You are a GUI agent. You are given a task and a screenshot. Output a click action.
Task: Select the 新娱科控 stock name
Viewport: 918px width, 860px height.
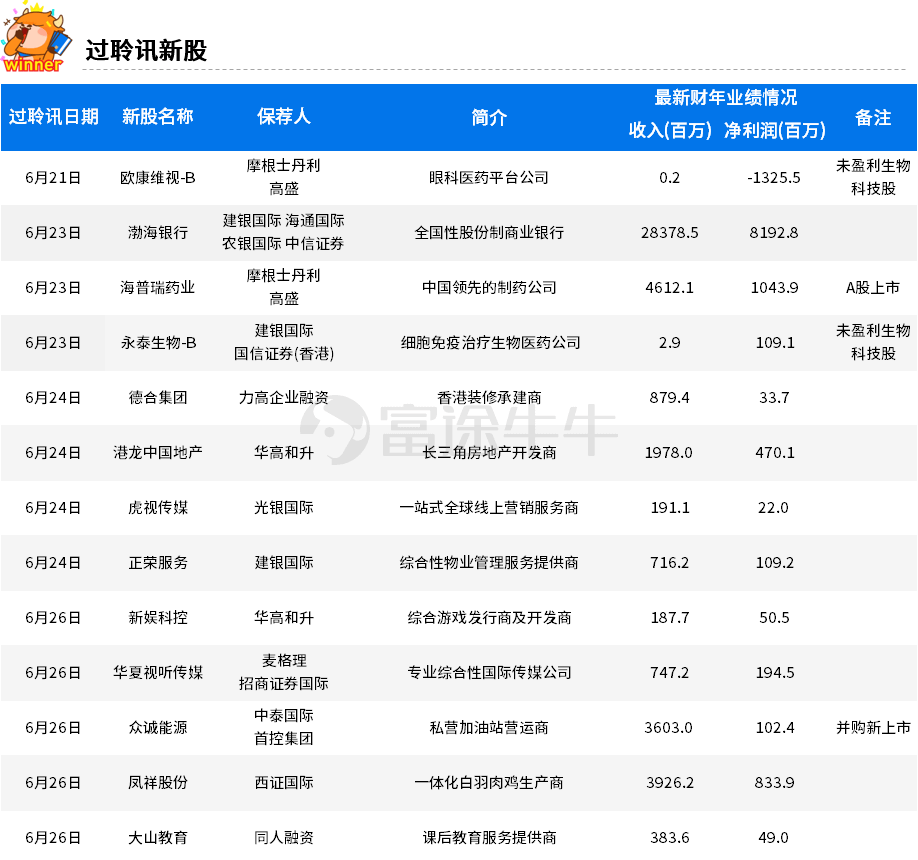[x=157, y=618]
